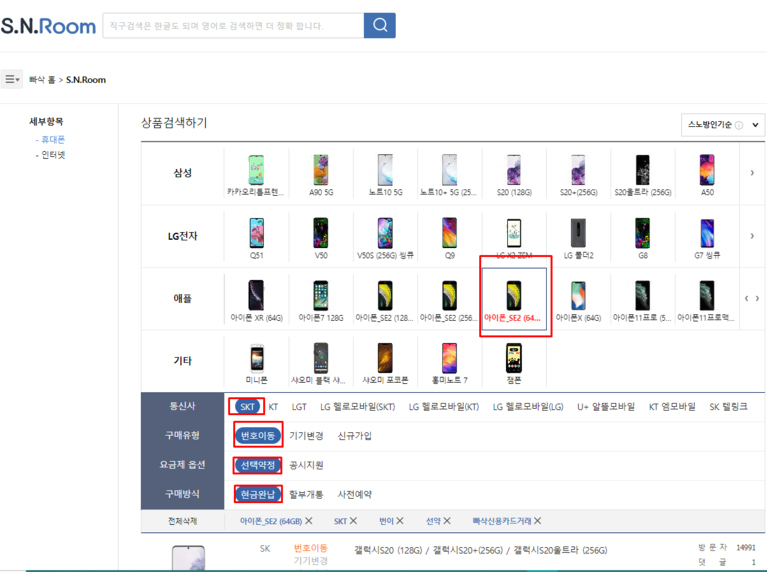Select 선택약정 plan option
Viewport: 767px width, 572px height.
258,465
